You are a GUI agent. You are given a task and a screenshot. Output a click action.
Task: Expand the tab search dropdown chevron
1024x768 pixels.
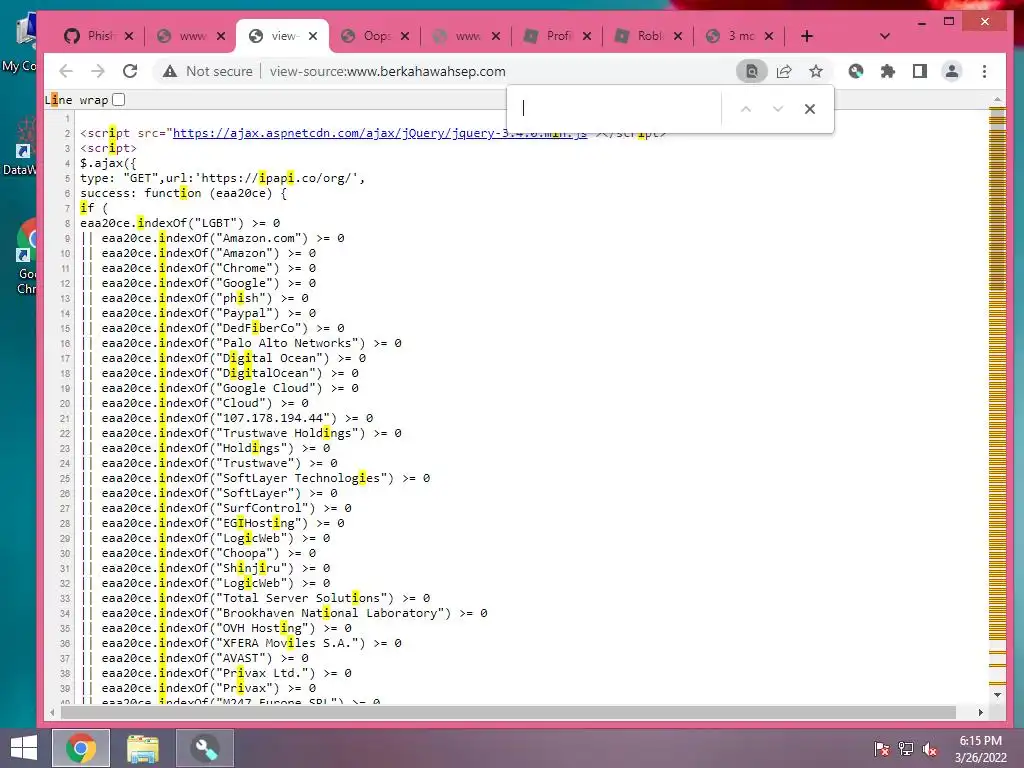click(885, 36)
